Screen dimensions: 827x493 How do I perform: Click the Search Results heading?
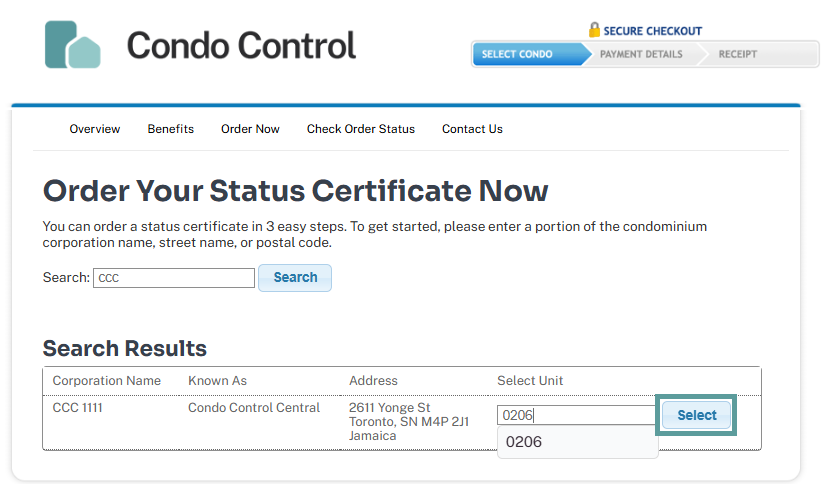pos(124,348)
